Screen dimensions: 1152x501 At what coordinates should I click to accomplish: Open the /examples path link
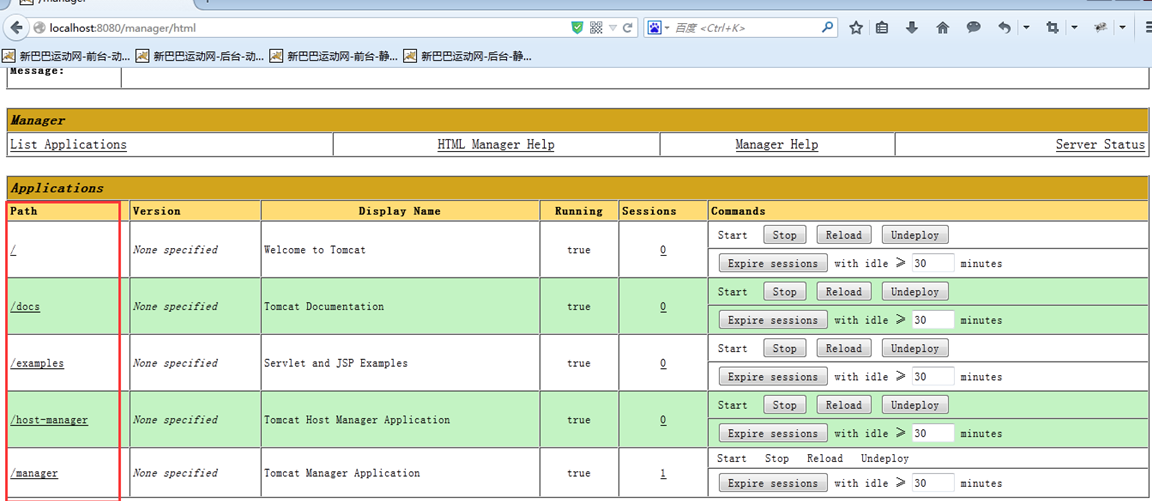pos(37,363)
